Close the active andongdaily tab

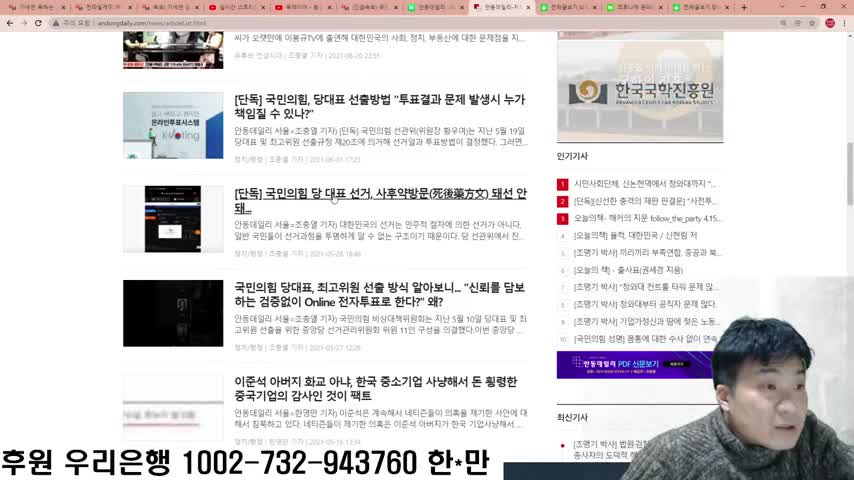coord(528,8)
